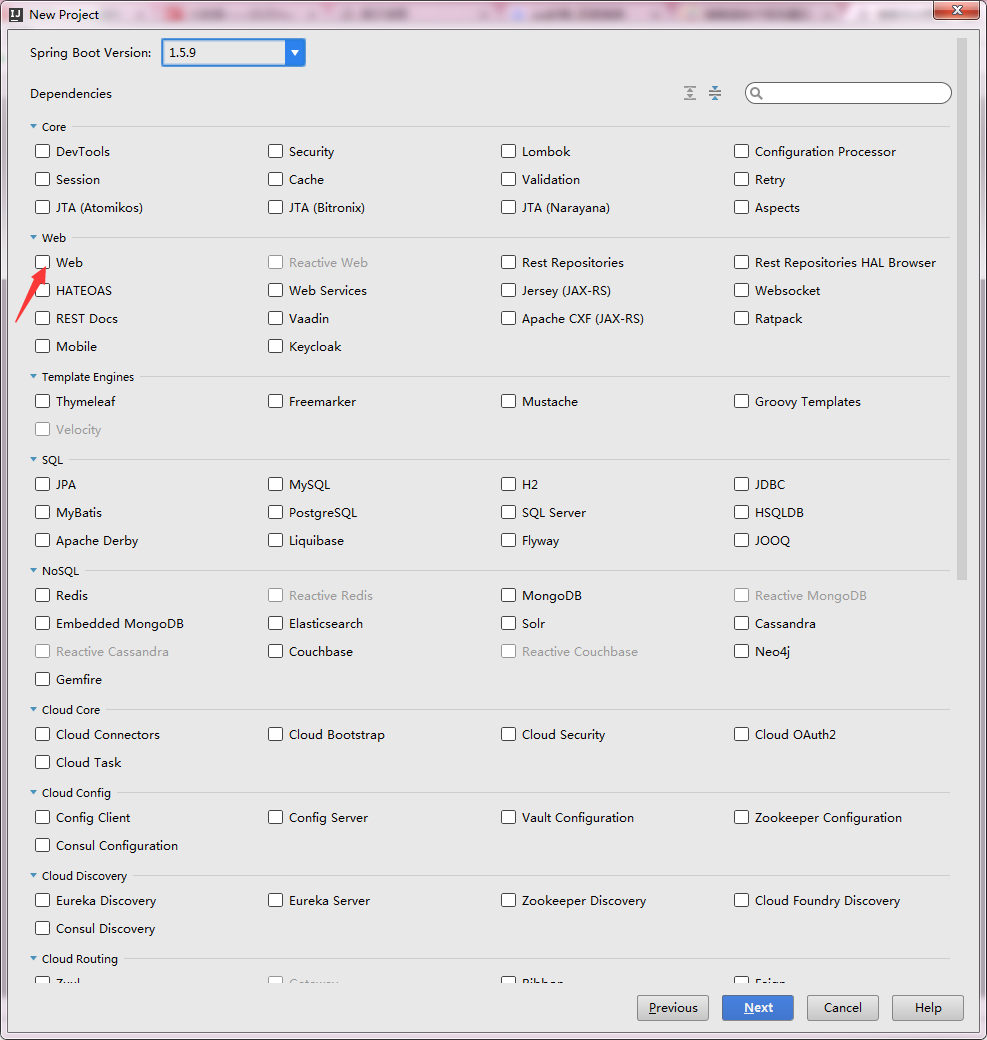Focus the dependency search field
The width and height of the screenshot is (987, 1040).
pos(848,94)
